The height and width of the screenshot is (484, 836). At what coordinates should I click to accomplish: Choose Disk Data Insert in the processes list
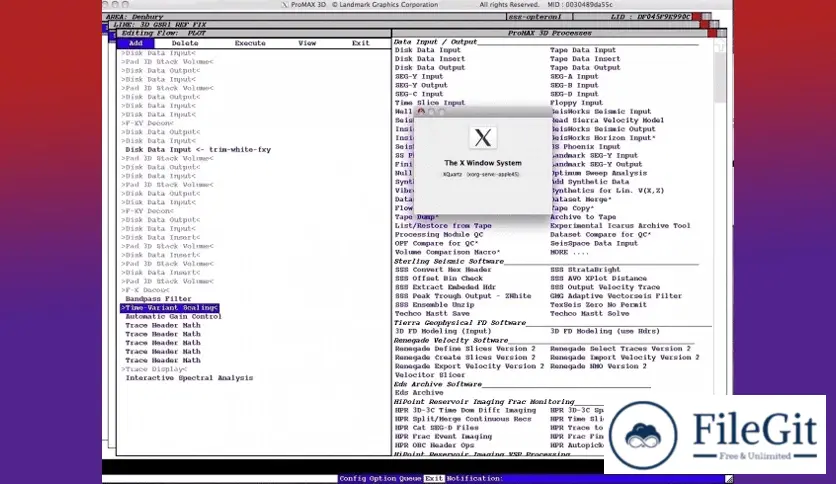pyautogui.click(x=430, y=59)
